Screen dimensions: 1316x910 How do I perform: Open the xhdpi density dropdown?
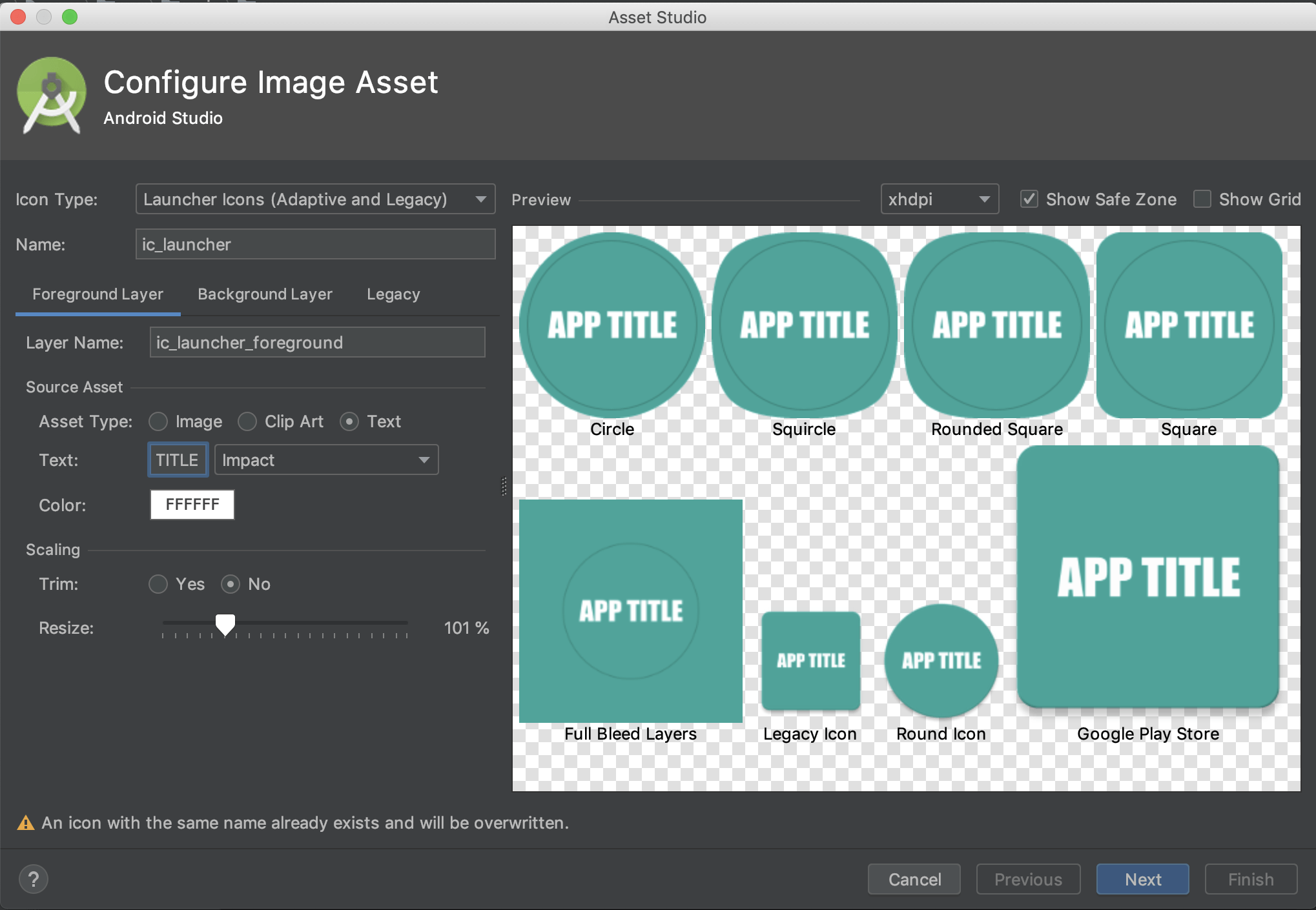(940, 199)
